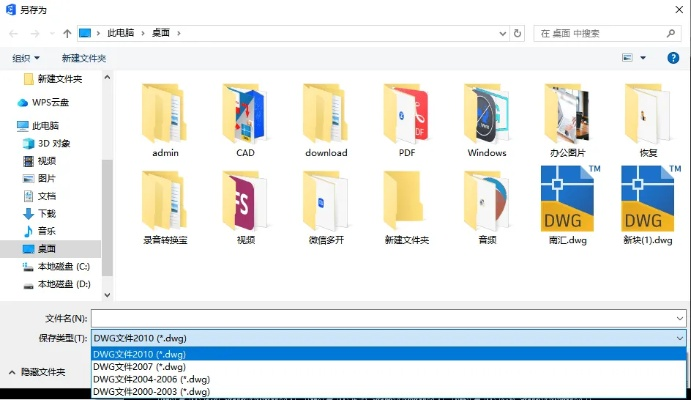Click the help question mark icon
Viewport: 691px width, 400px height.
(x=673, y=58)
